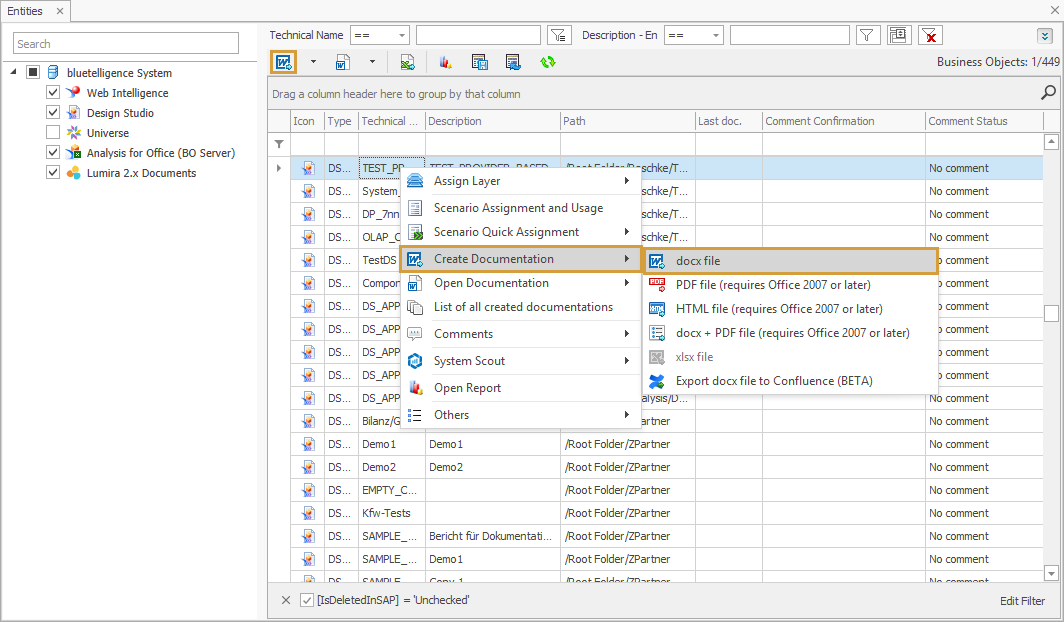Uncheck the Web Intelligence checkbox
This screenshot has width=1064, height=622.
coord(52,90)
